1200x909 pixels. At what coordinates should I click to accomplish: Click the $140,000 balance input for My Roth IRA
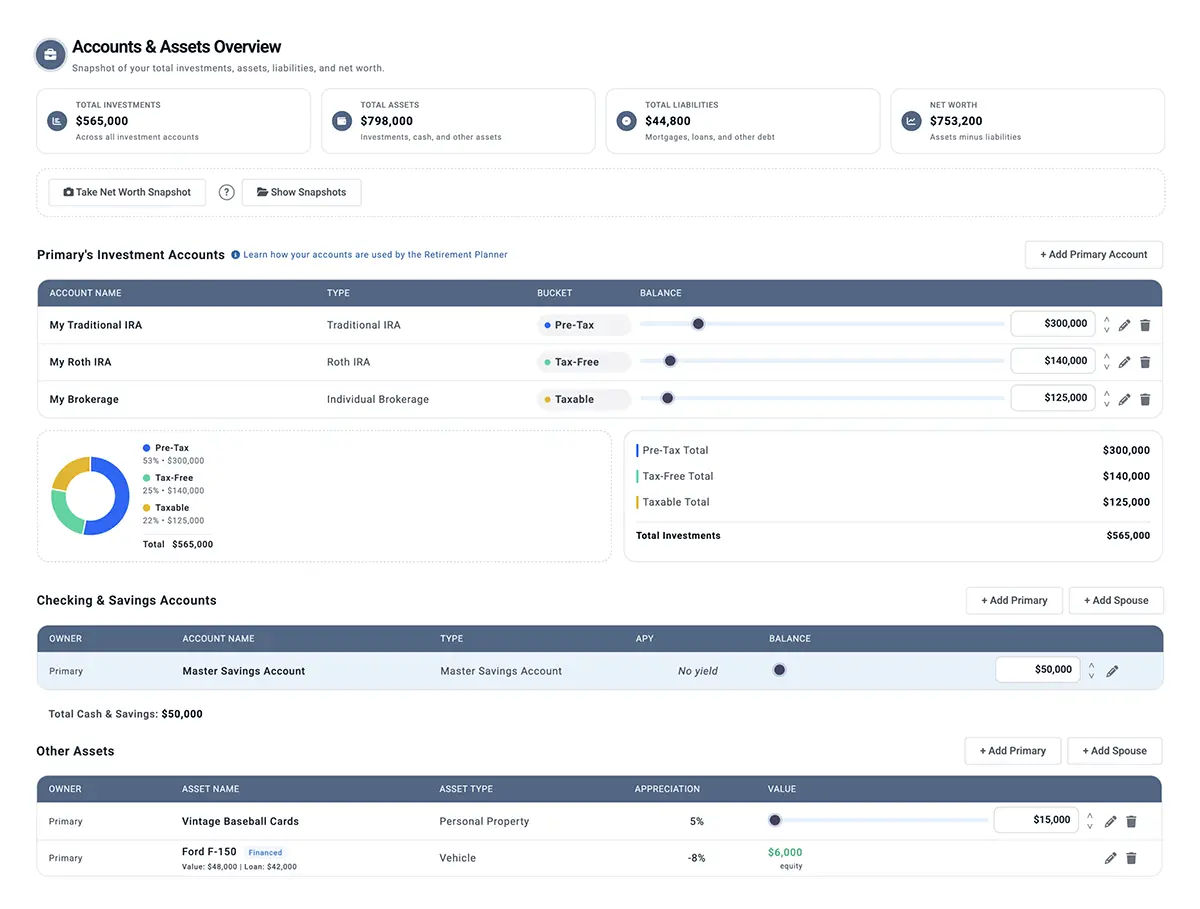[1053, 361]
